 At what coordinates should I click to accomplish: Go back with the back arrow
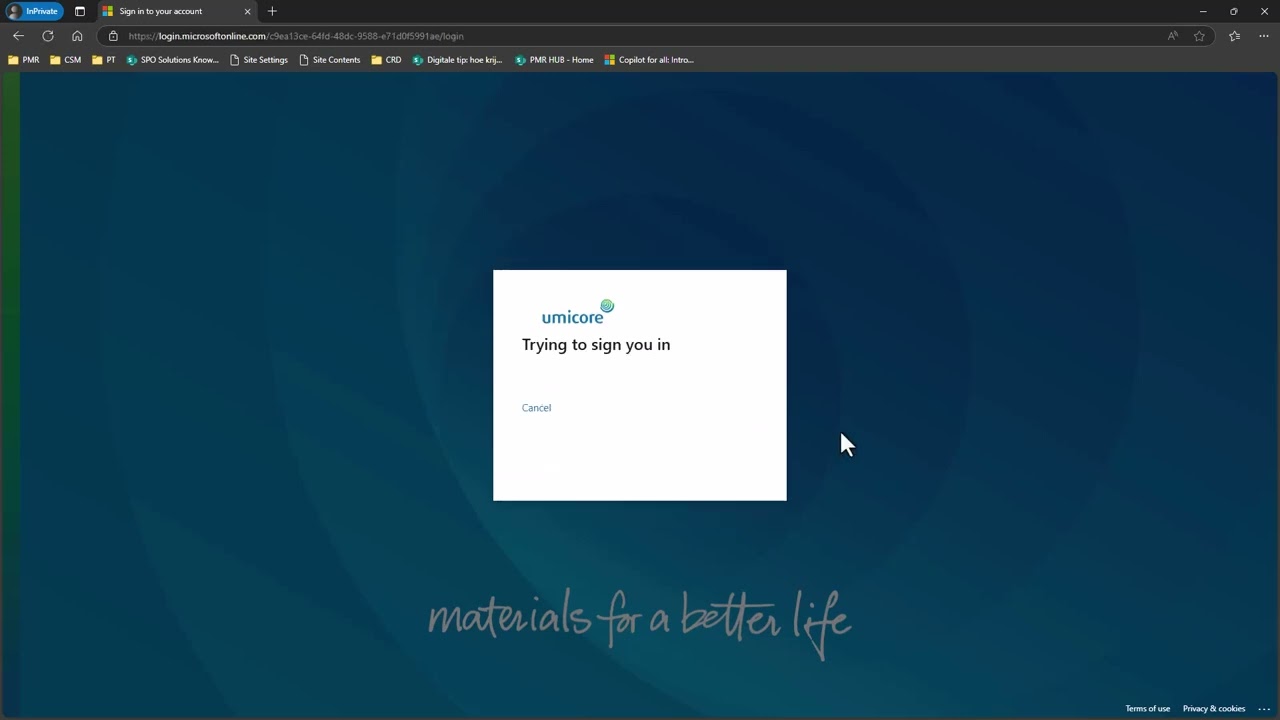point(18,36)
